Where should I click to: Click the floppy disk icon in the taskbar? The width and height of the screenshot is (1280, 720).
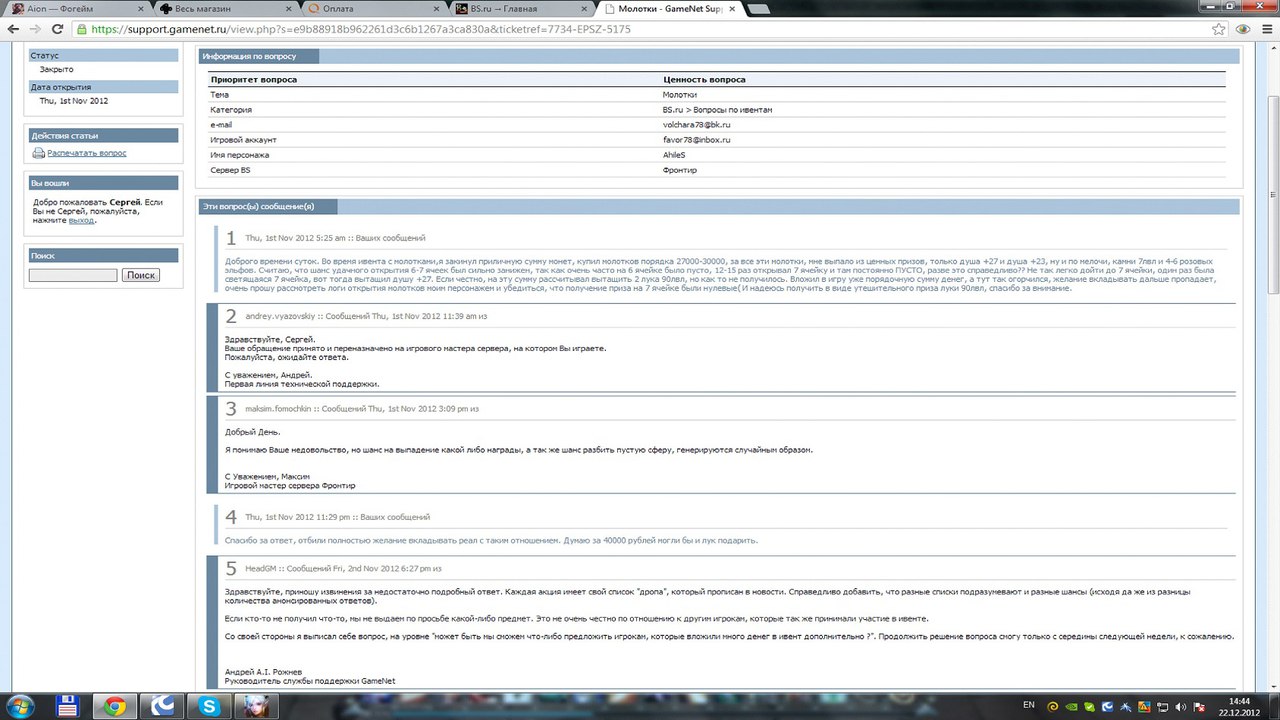pyautogui.click(x=68, y=705)
